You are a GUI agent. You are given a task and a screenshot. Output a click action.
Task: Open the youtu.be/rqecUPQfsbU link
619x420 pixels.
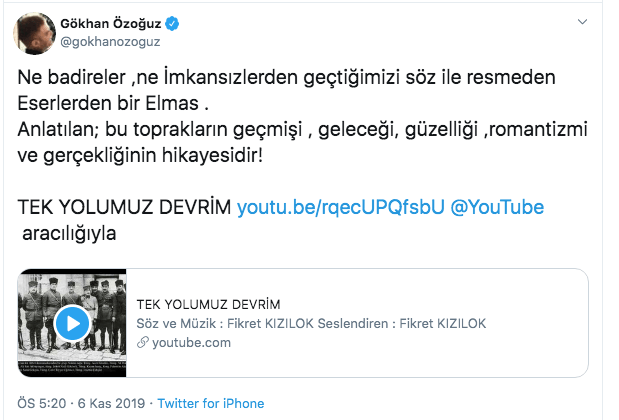324,207
